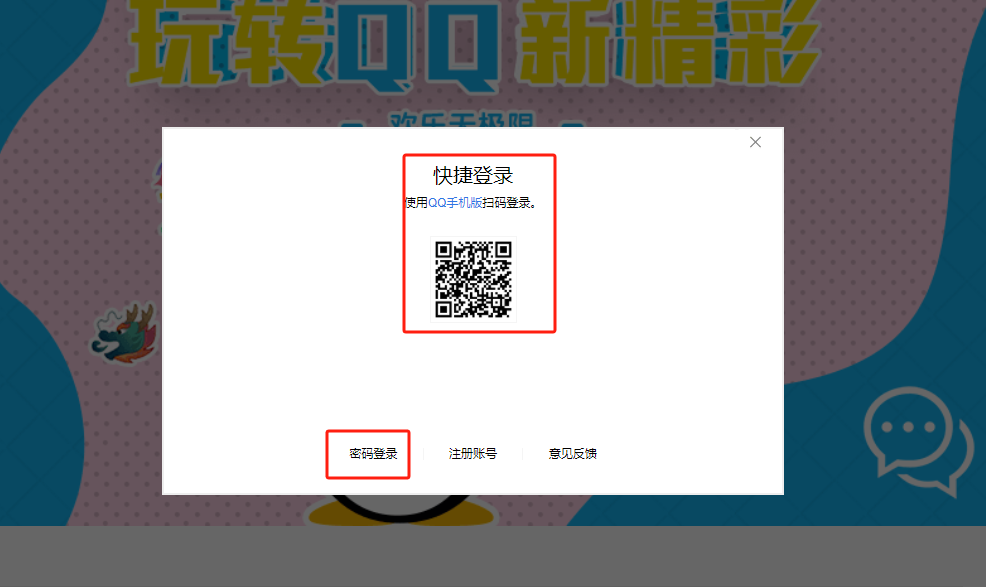Switch to 密码登录 password login
Image resolution: width=986 pixels, height=587 pixels.
[373, 454]
